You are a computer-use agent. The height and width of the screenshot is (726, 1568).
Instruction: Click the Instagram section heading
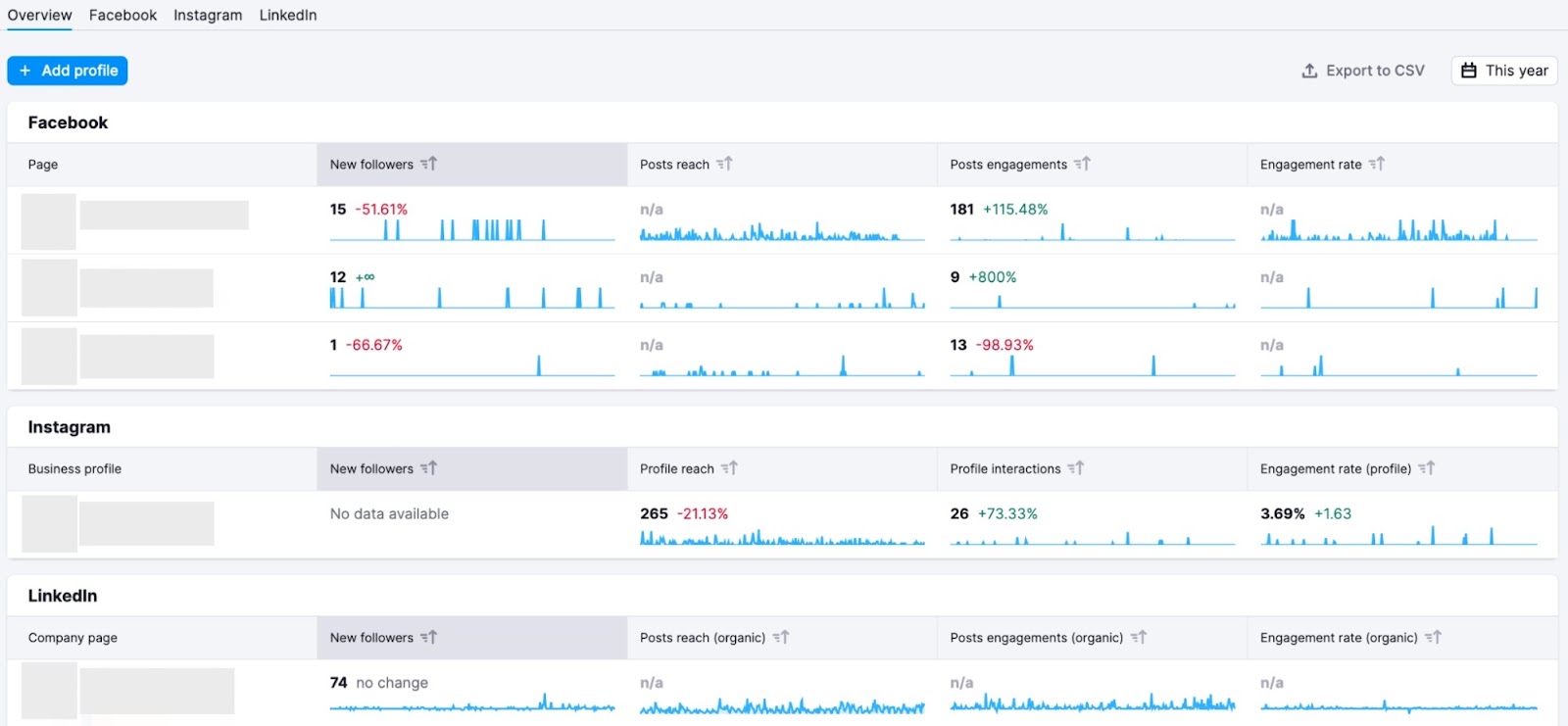coord(69,427)
